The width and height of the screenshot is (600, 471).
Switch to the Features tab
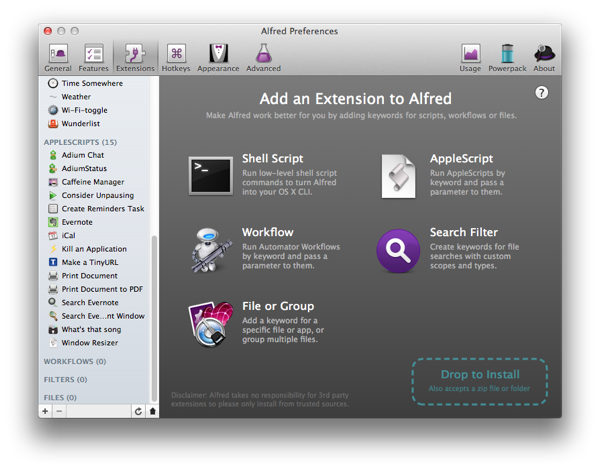click(93, 58)
